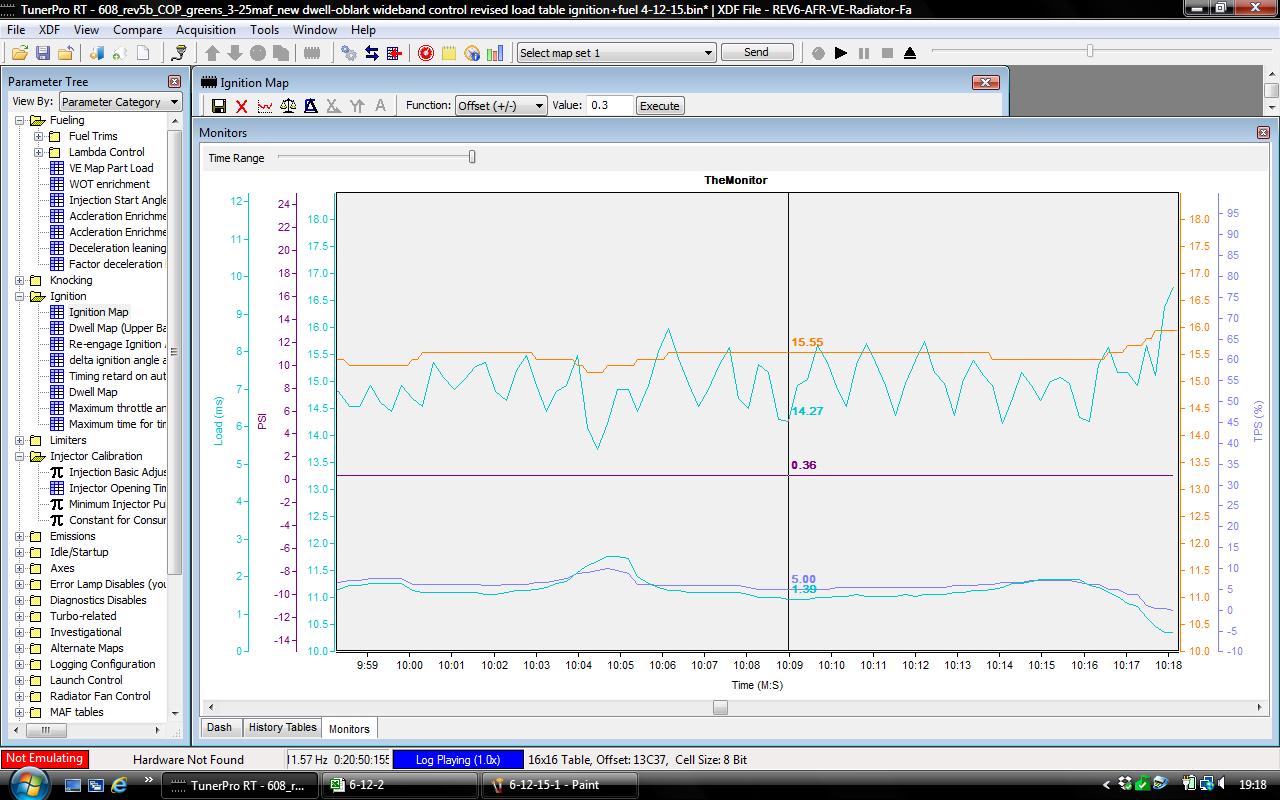The height and width of the screenshot is (800, 1280).
Task: Expand the Lambda Control folder
Action: pyautogui.click(x=38, y=152)
